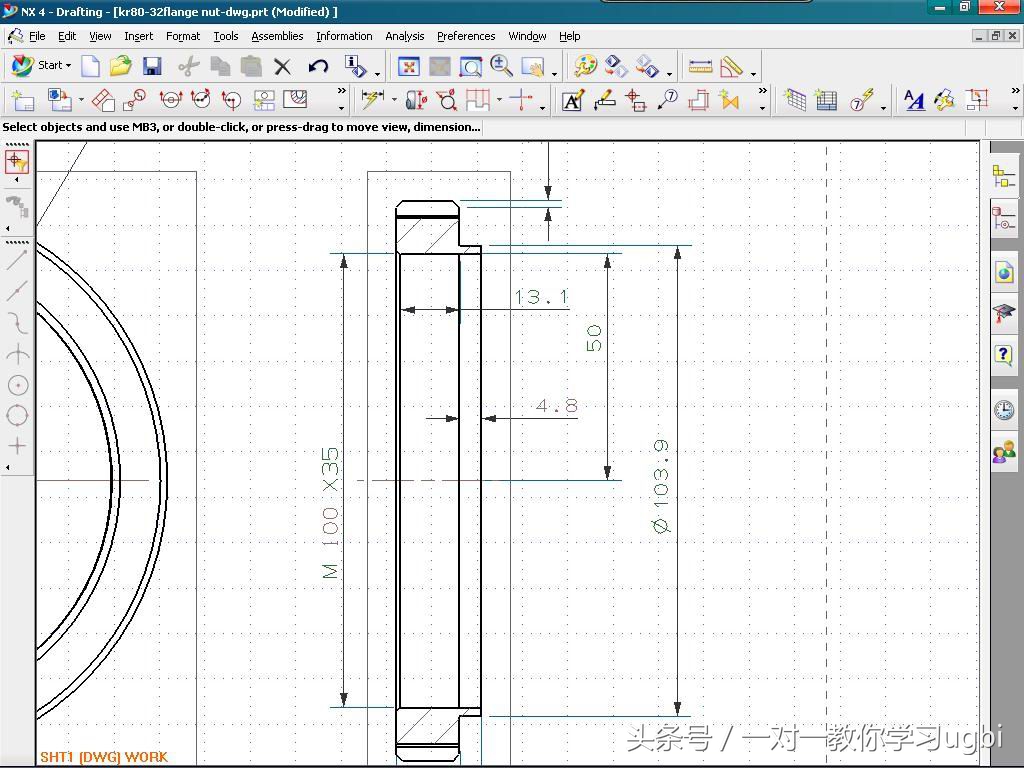The width and height of the screenshot is (1024, 768).
Task: Click the History clock sidebar icon
Action: 1003,410
